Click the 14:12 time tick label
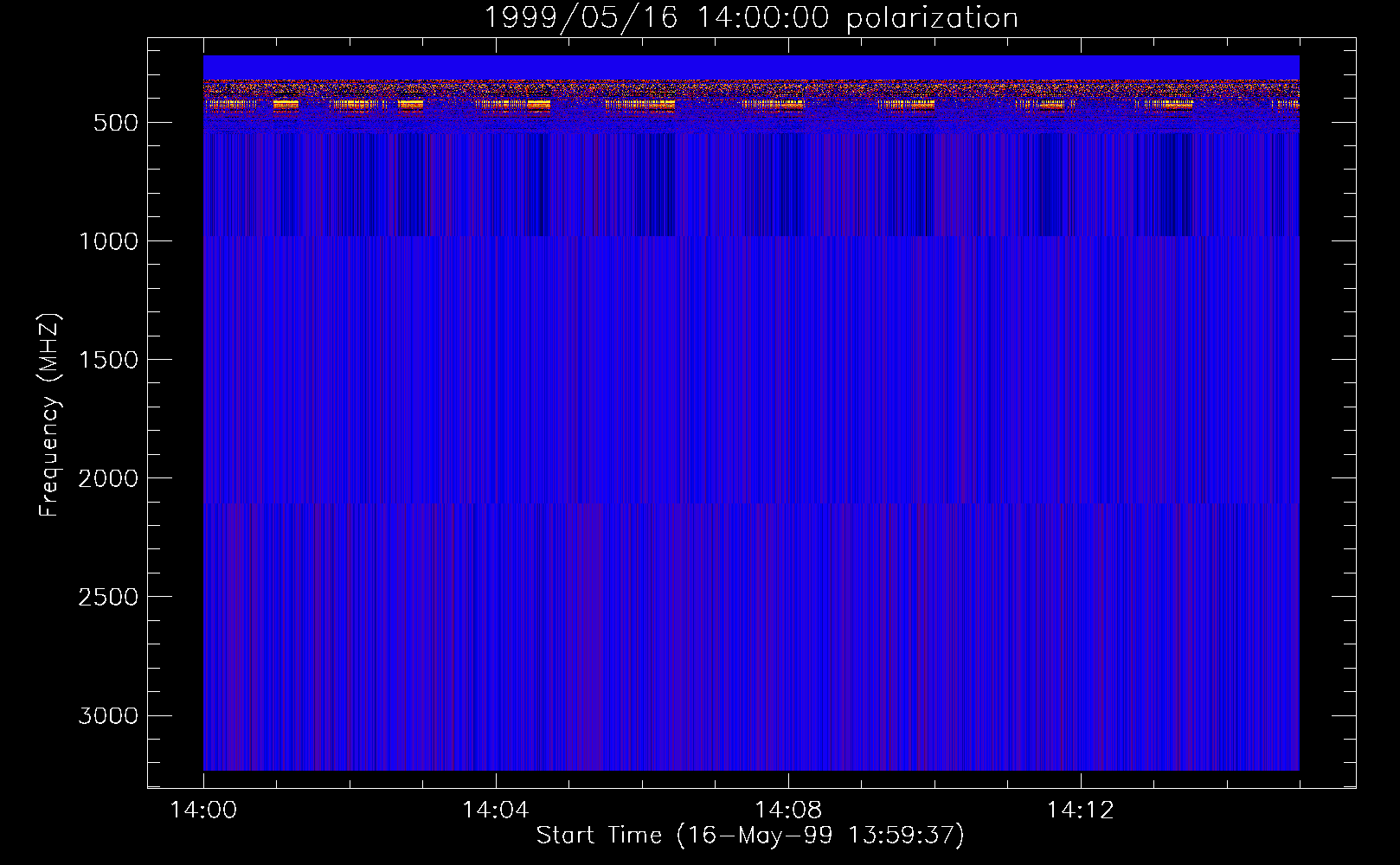Image resolution: width=1400 pixels, height=865 pixels. (1080, 811)
